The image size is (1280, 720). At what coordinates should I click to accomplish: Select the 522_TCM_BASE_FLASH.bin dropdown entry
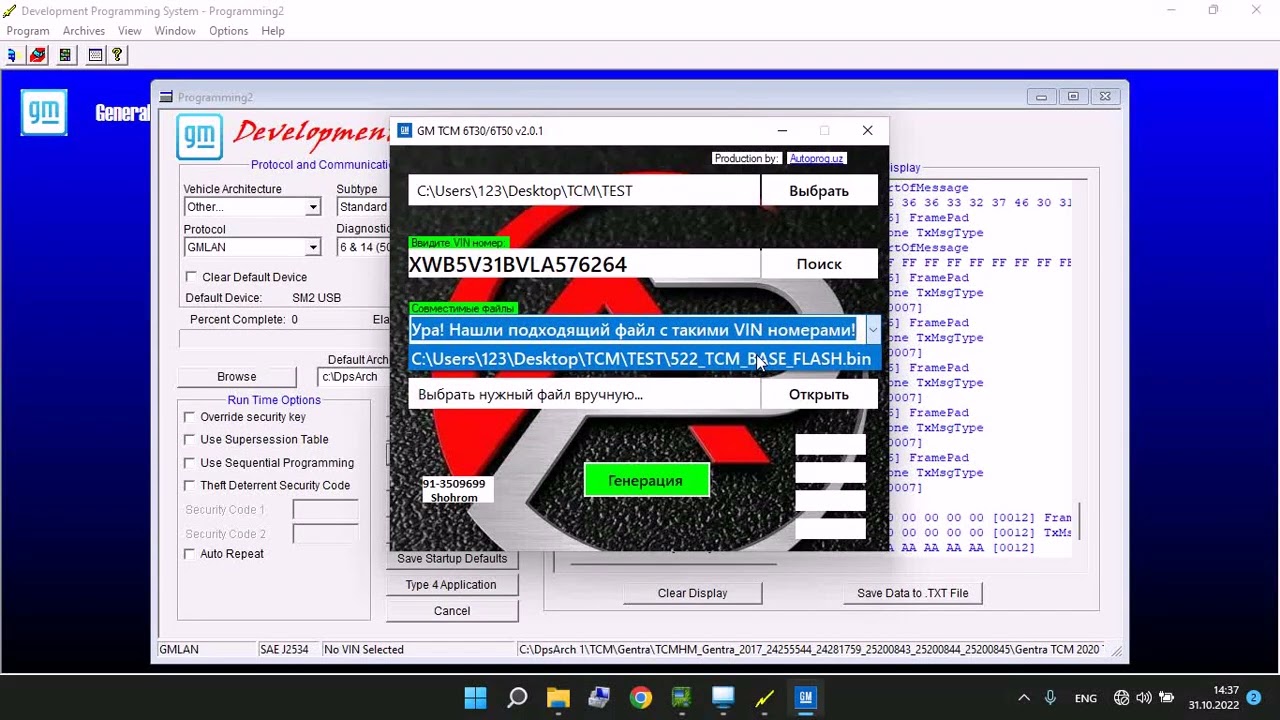click(645, 359)
